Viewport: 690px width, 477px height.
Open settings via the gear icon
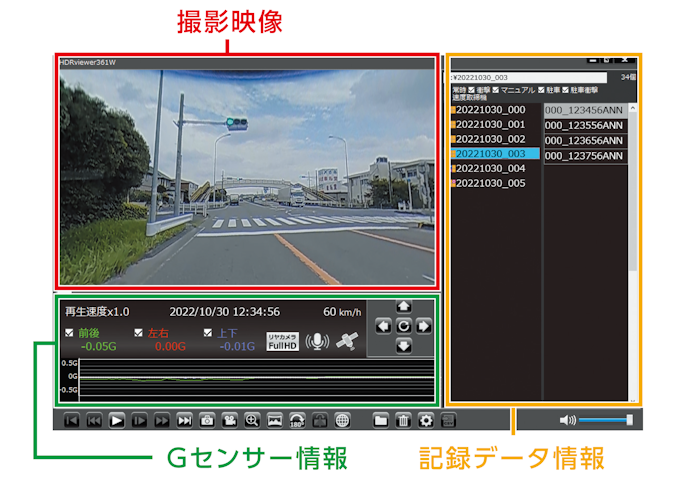426,421
